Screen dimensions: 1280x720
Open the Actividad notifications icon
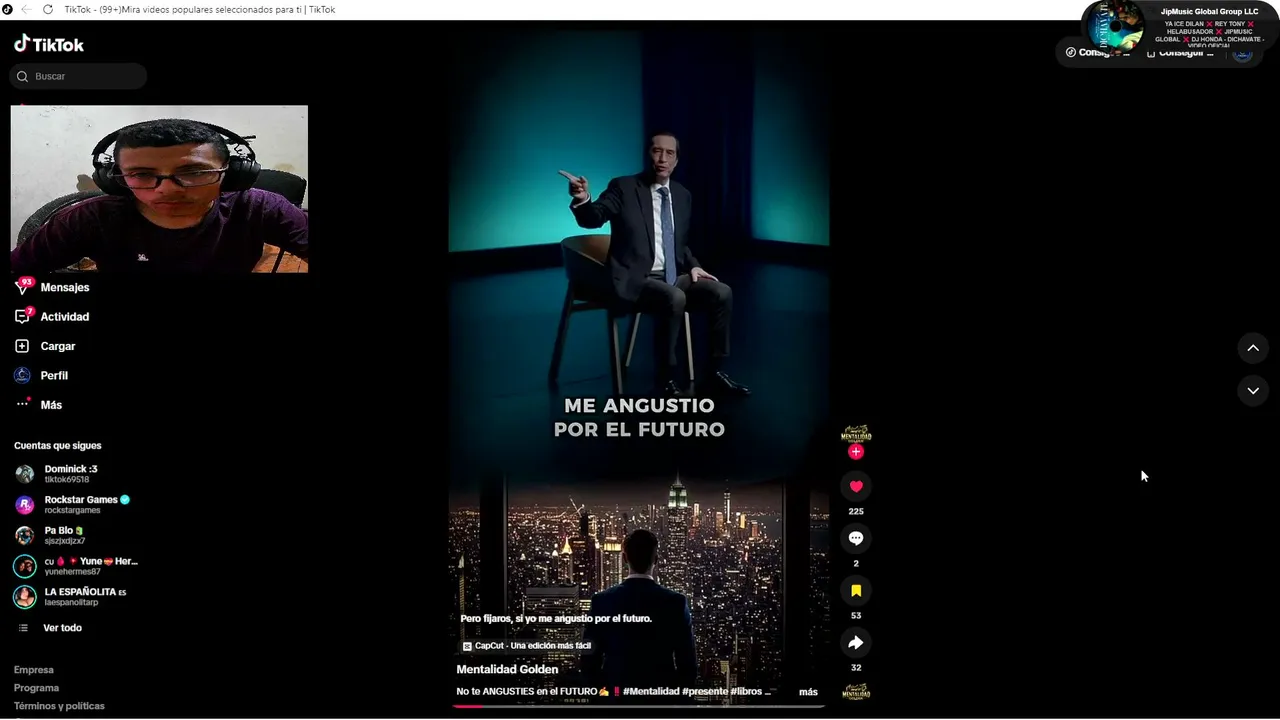click(22, 316)
